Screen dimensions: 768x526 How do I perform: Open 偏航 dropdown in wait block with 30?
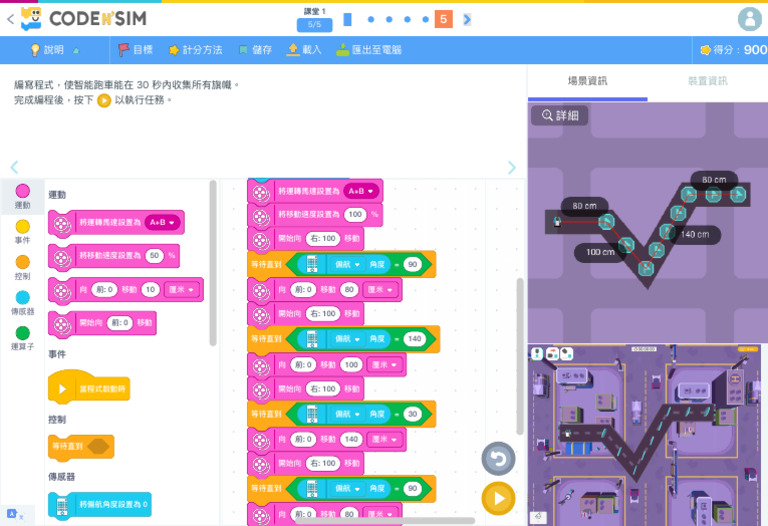[347, 414]
